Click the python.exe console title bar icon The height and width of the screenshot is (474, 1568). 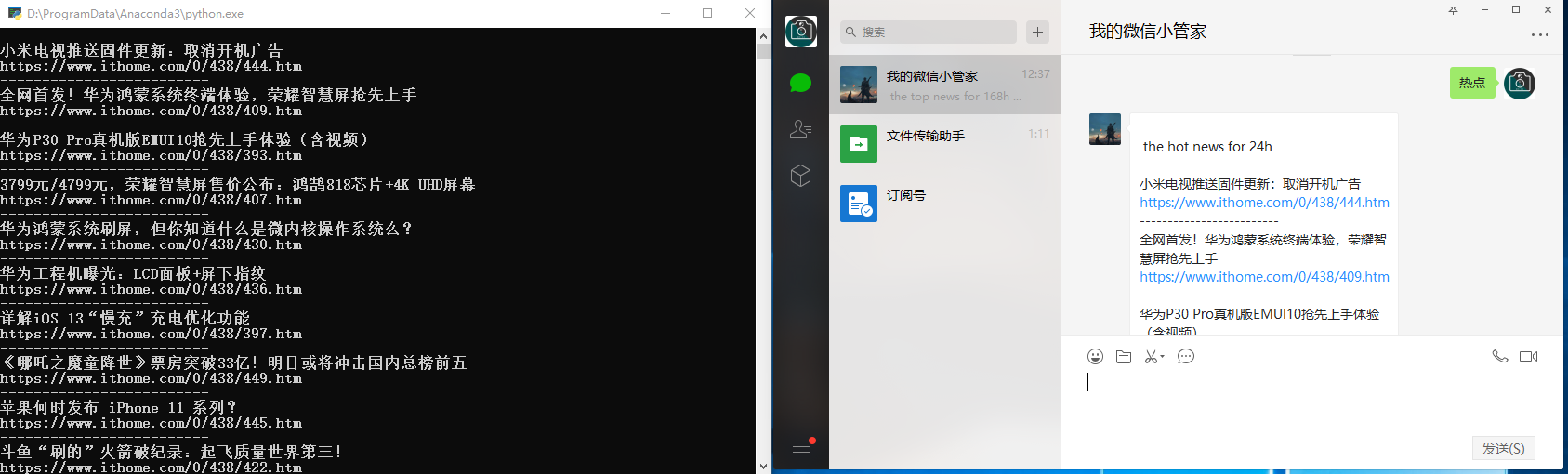(15, 13)
